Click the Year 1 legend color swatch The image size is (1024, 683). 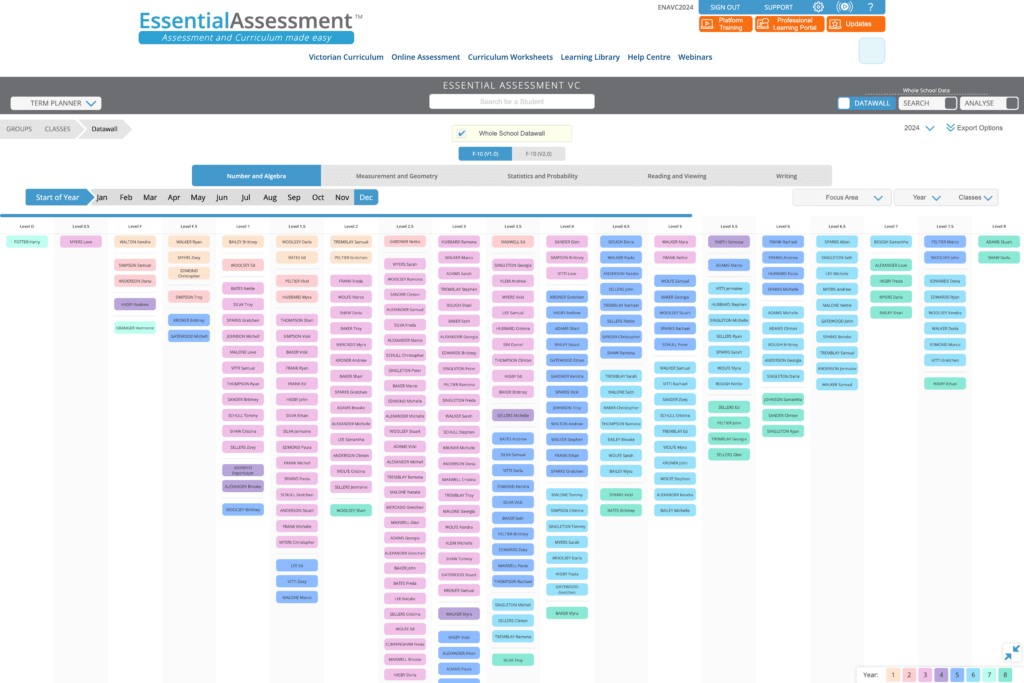coord(893,675)
